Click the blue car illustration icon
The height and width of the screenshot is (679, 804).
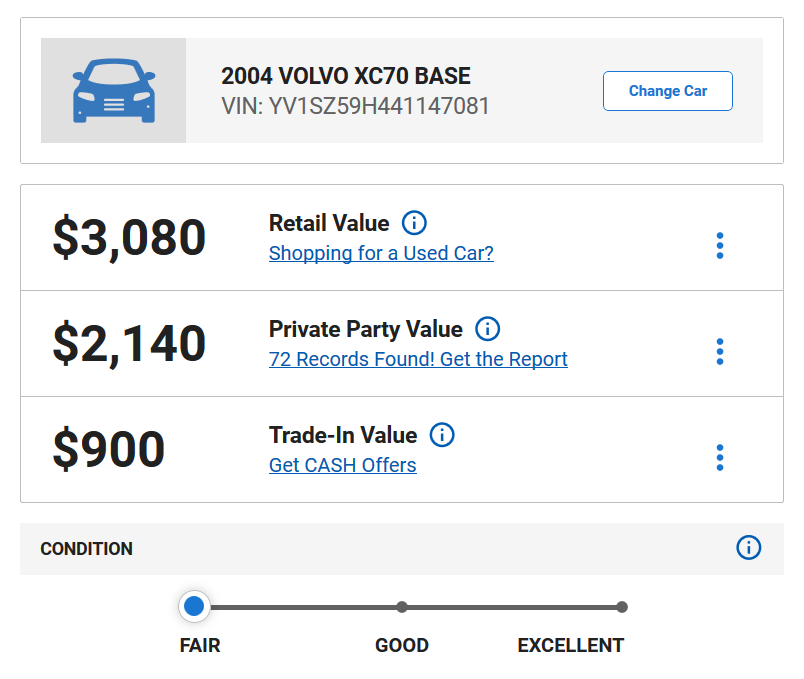(113, 89)
